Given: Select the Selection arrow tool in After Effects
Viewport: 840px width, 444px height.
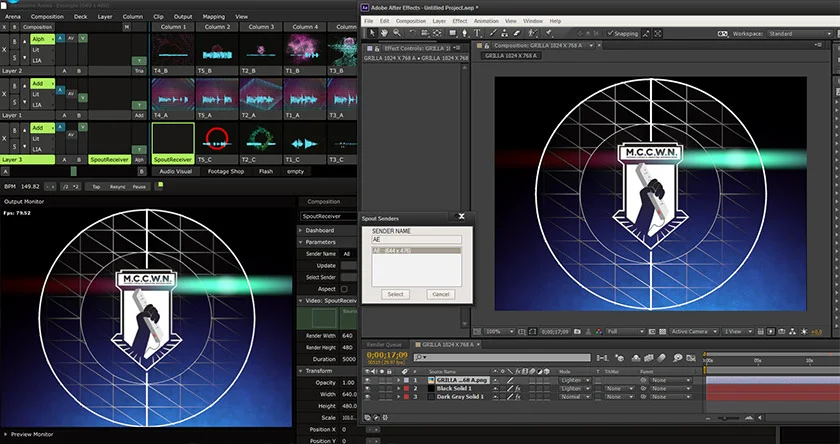Looking at the screenshot, I should click(372, 33).
